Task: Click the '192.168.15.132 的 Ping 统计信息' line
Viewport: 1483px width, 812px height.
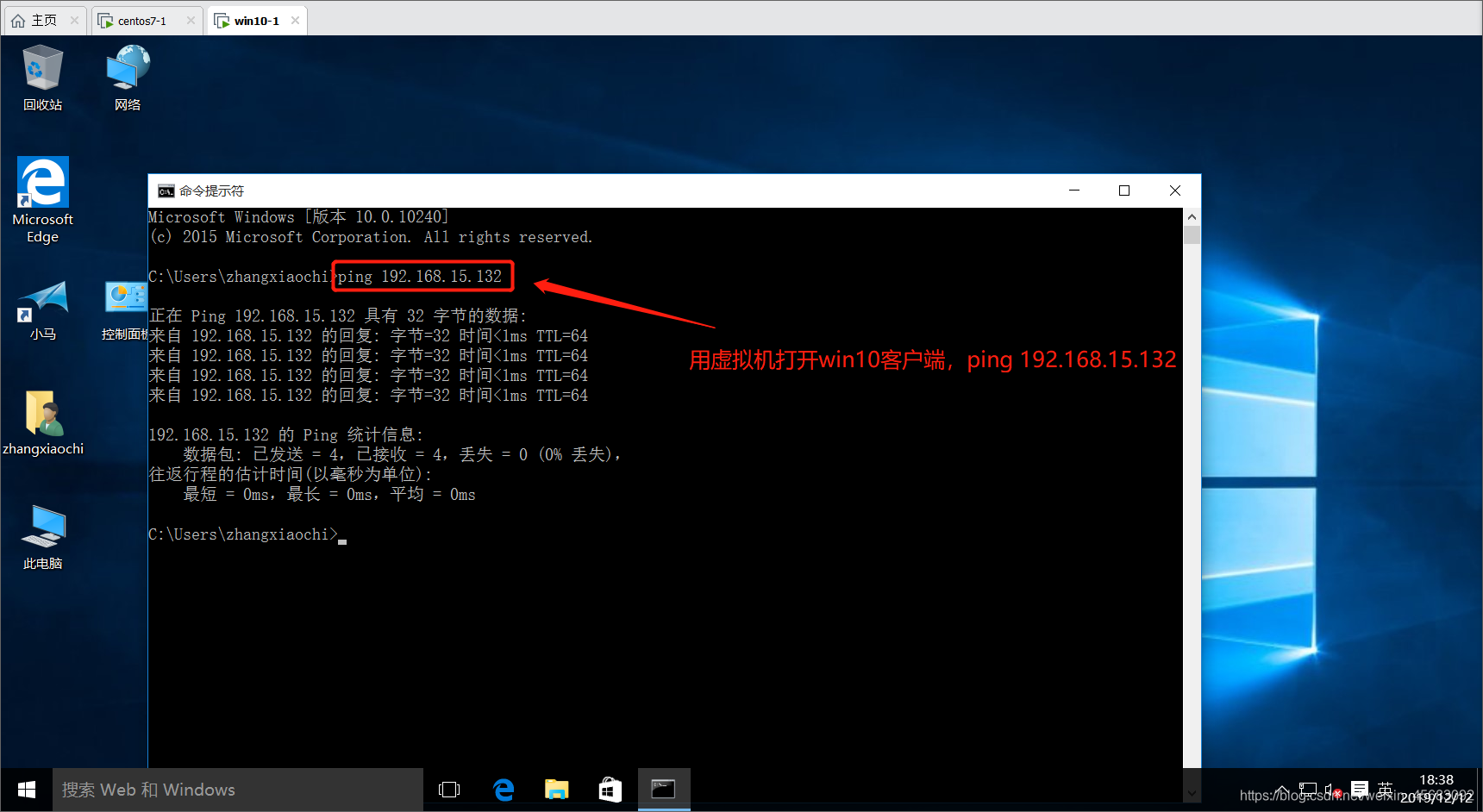Action: [x=286, y=435]
